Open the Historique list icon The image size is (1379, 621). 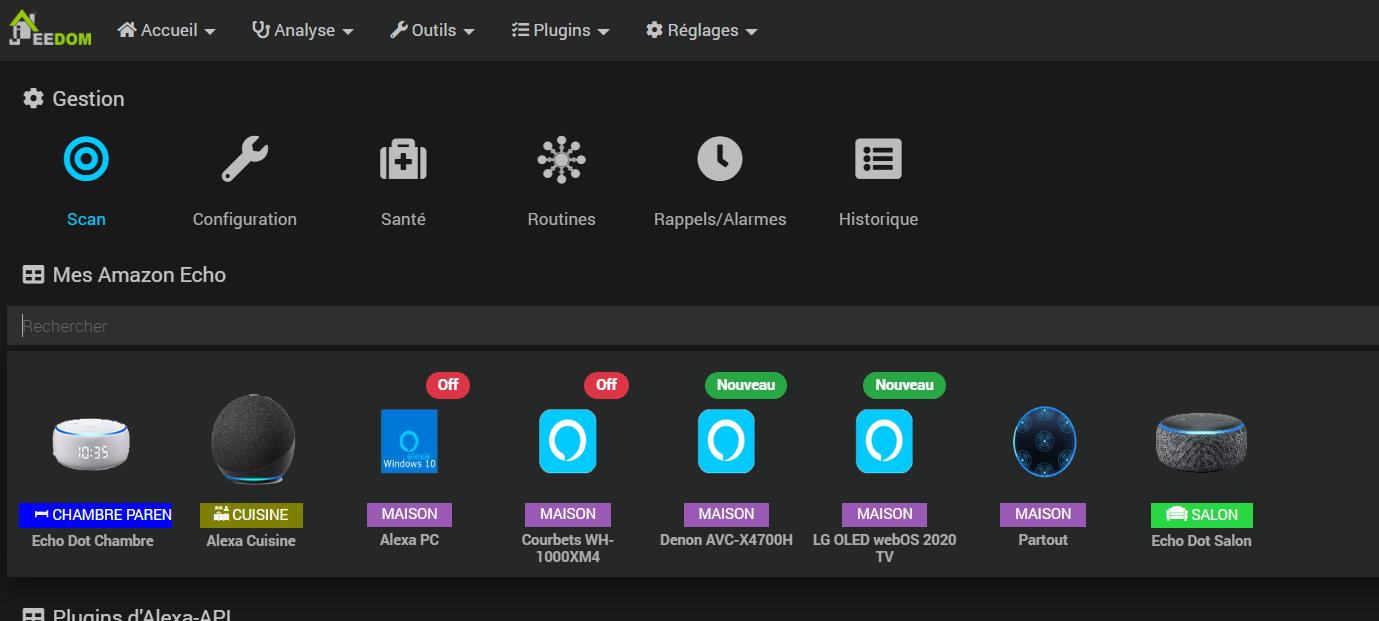click(x=879, y=159)
